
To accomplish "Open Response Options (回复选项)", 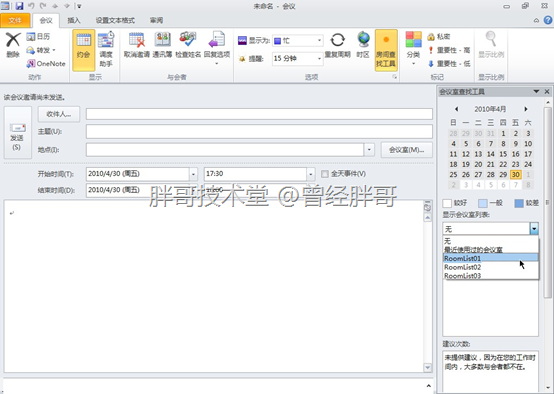I will point(217,48).
